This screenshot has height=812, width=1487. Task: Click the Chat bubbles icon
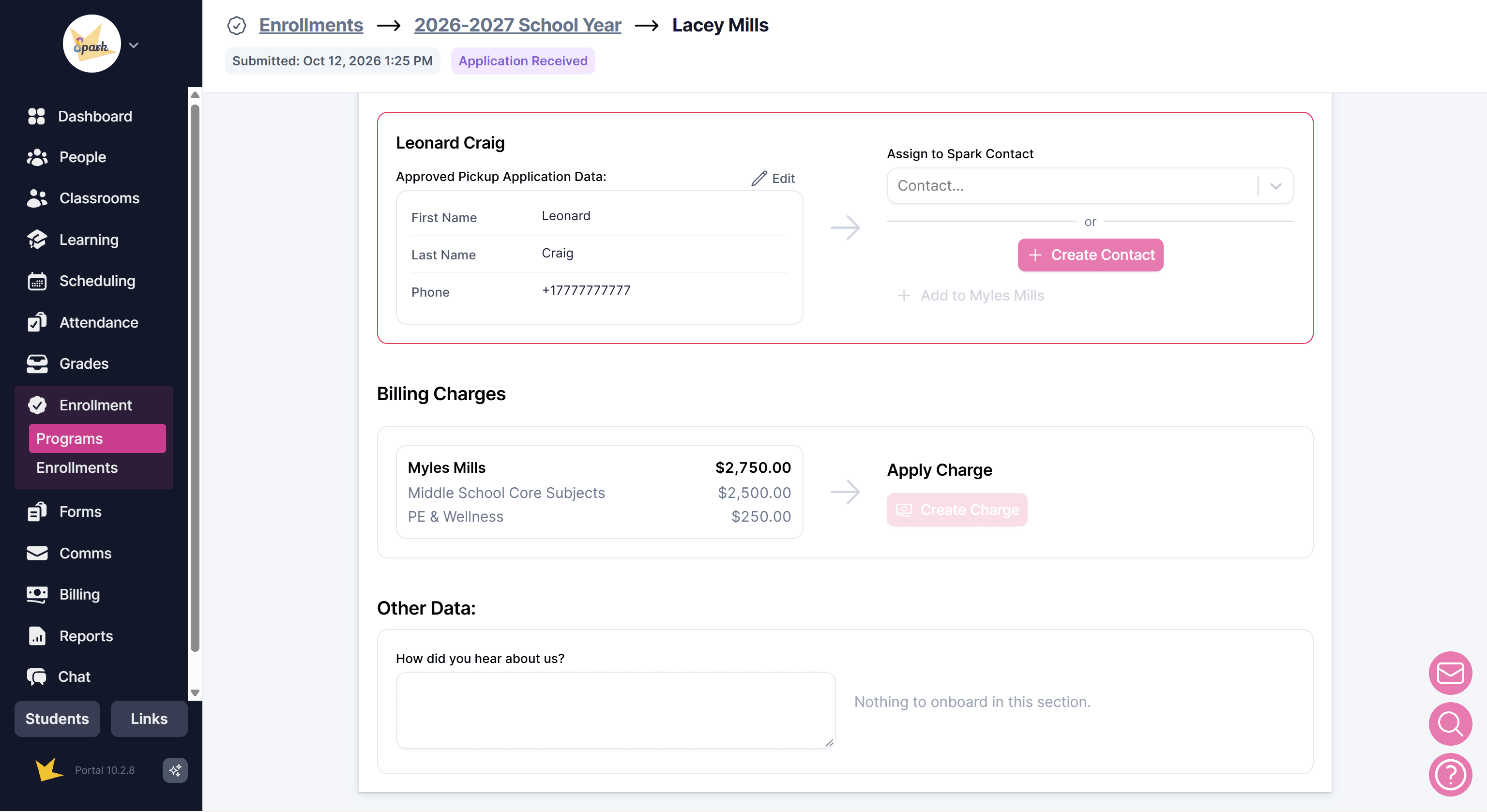(x=36, y=677)
